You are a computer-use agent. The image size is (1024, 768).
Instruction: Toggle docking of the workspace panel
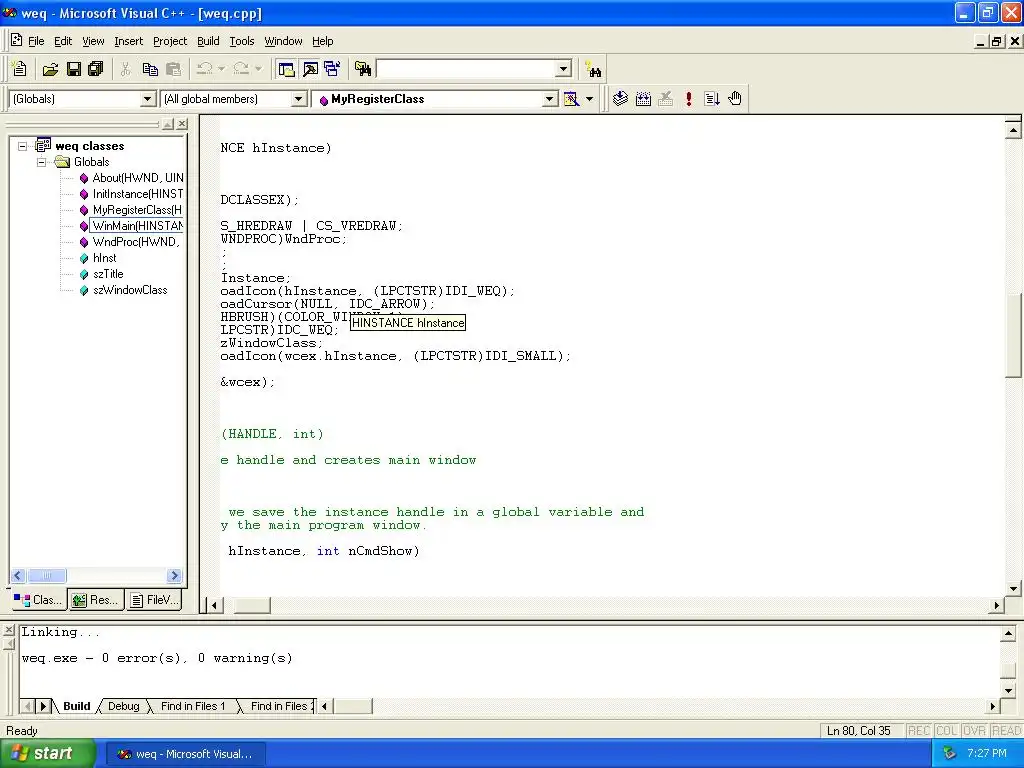[168, 123]
